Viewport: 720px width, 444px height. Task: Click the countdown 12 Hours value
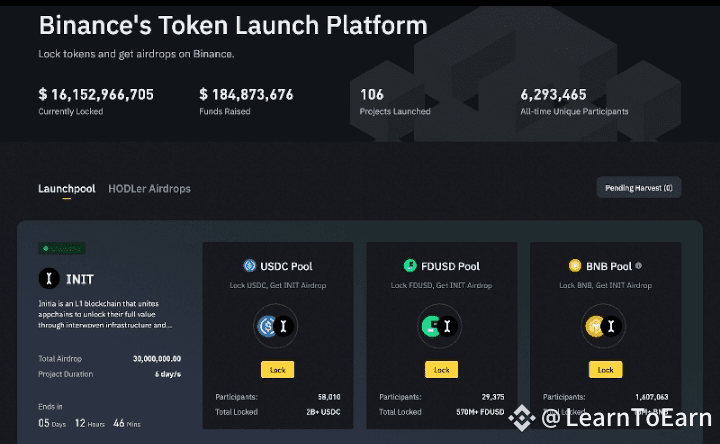(90, 423)
